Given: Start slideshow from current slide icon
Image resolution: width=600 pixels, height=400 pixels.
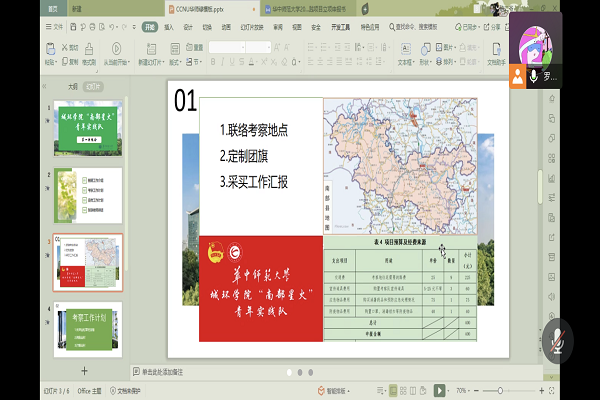Looking at the screenshot, I should coord(116,49).
